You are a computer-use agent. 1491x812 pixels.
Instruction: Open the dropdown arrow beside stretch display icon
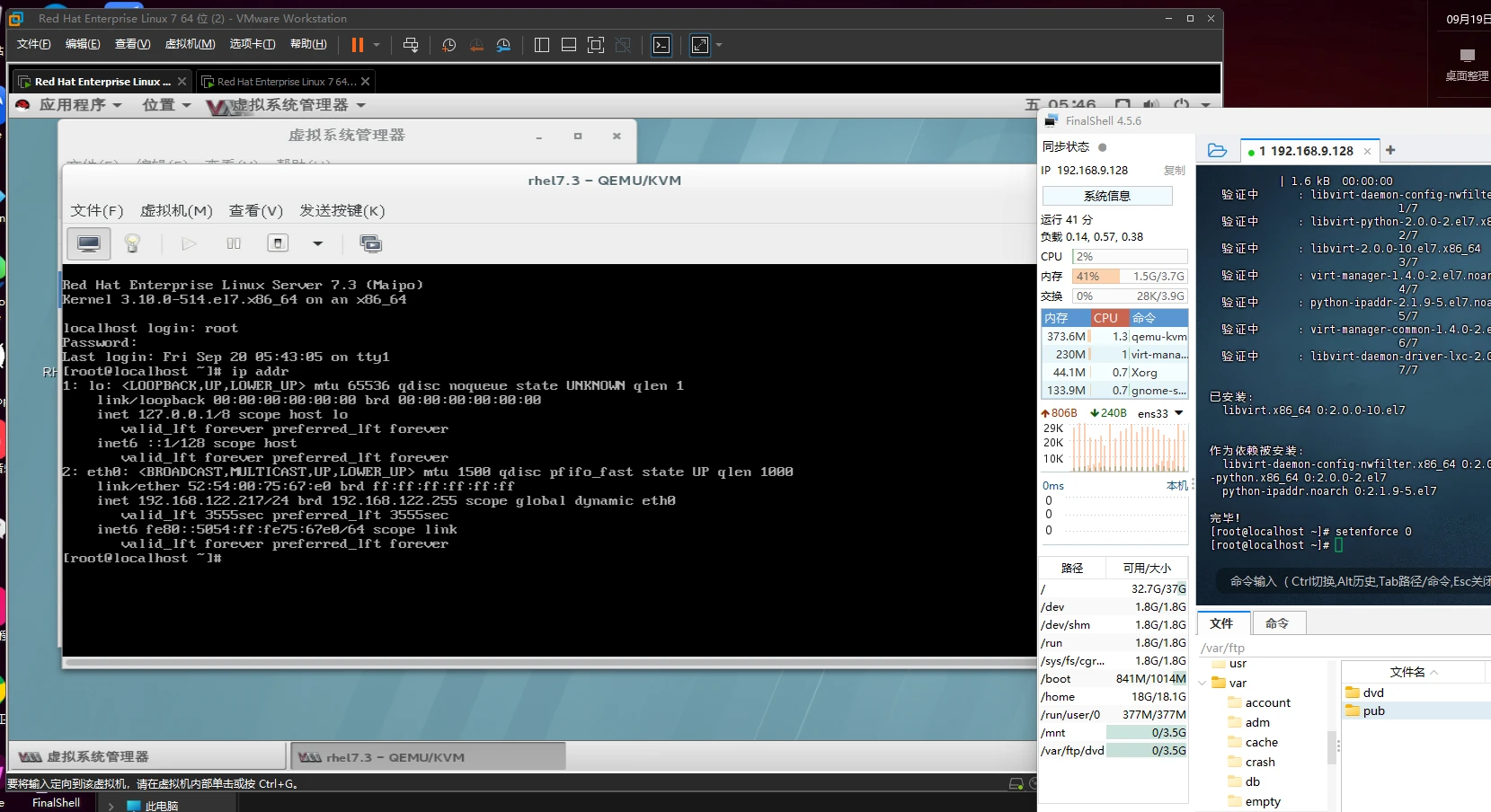[x=719, y=45]
